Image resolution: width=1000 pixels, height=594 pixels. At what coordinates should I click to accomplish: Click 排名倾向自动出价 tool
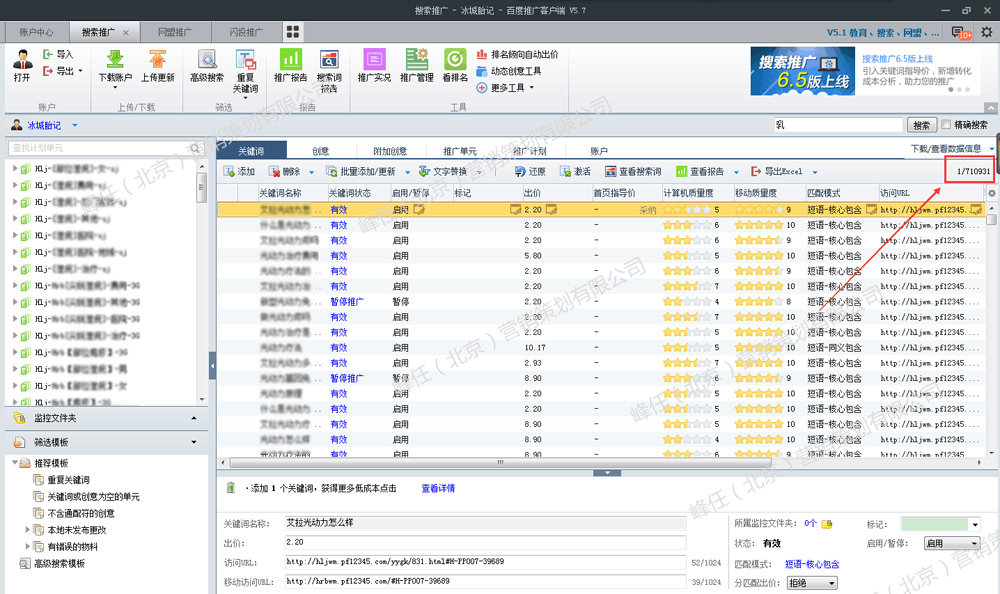517,54
